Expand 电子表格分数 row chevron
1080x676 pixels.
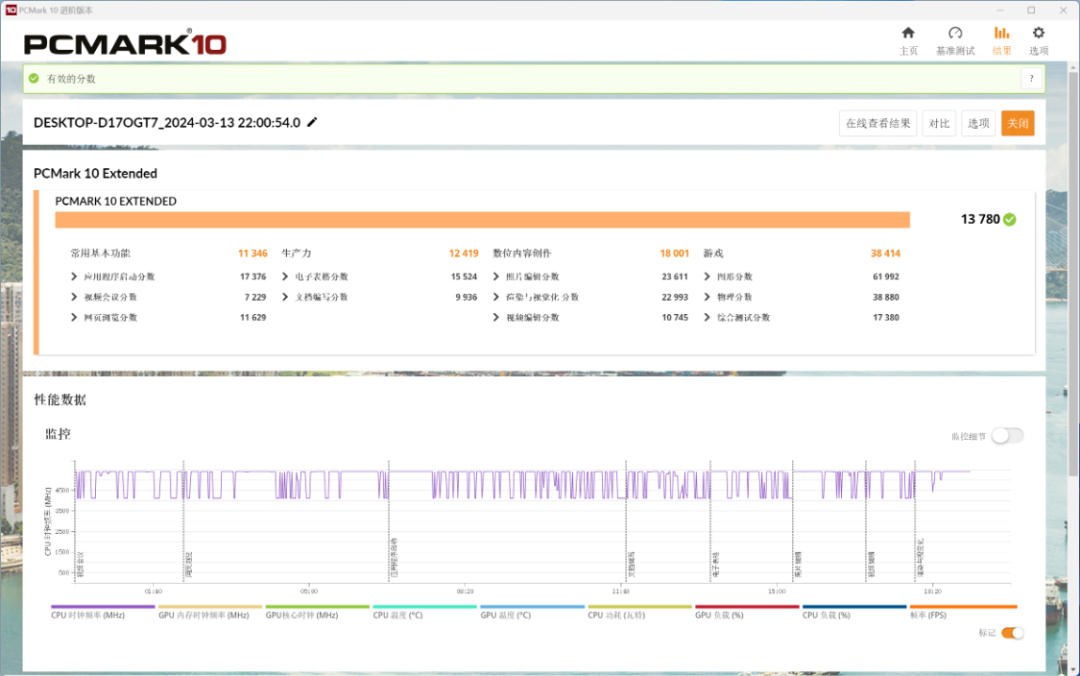pyautogui.click(x=285, y=276)
